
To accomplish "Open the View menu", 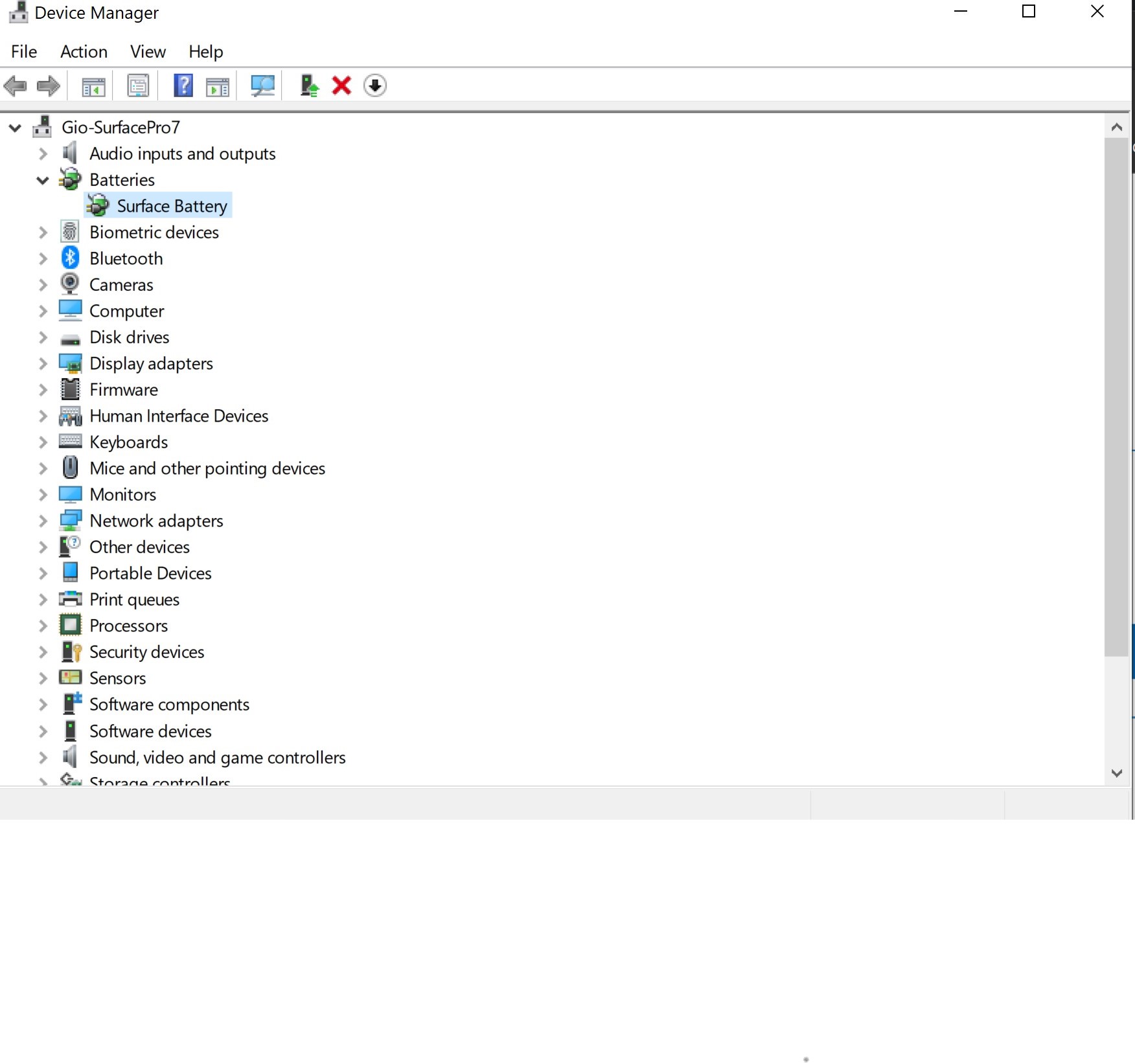I will click(148, 51).
